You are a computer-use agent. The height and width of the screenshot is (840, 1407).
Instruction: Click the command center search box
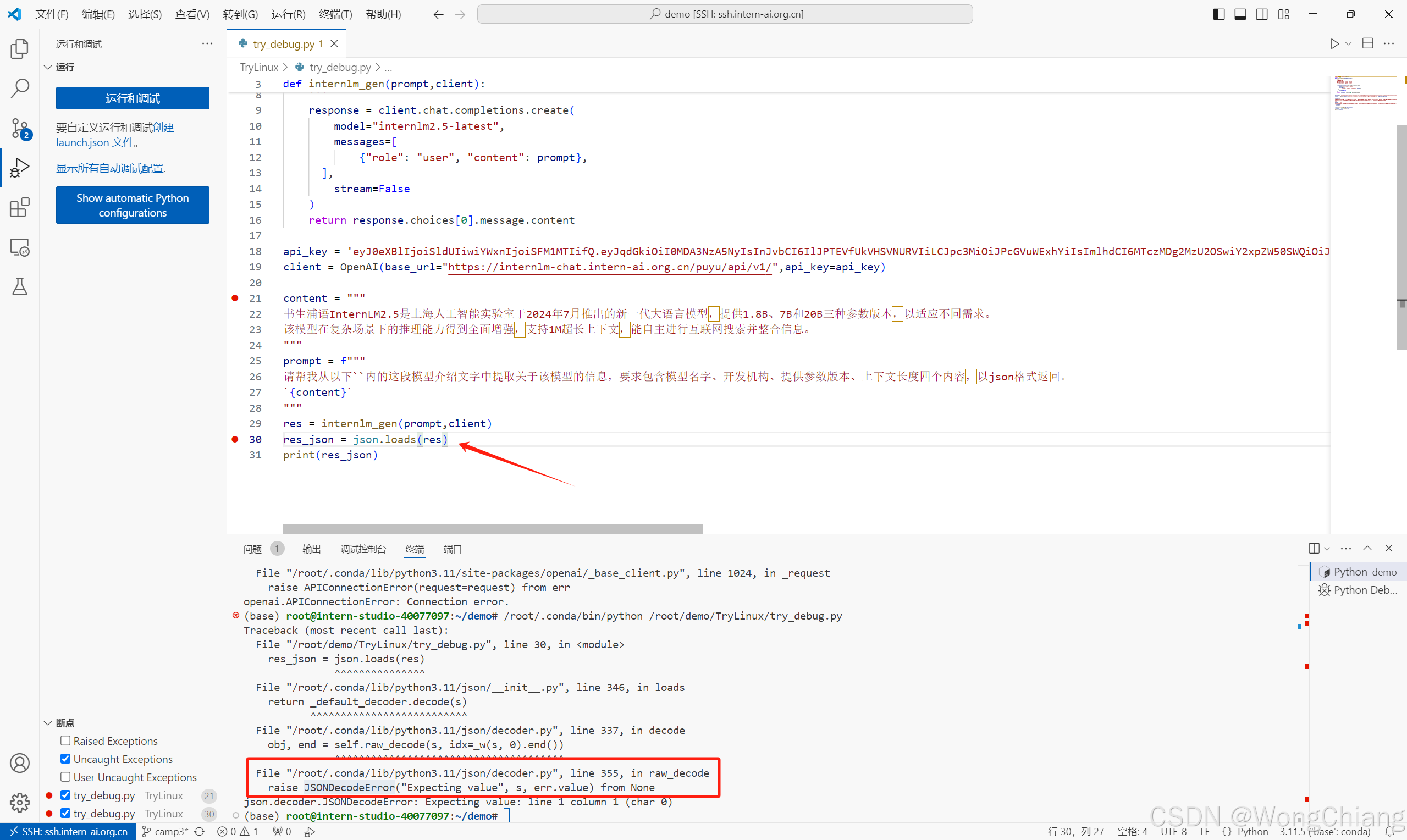725,14
